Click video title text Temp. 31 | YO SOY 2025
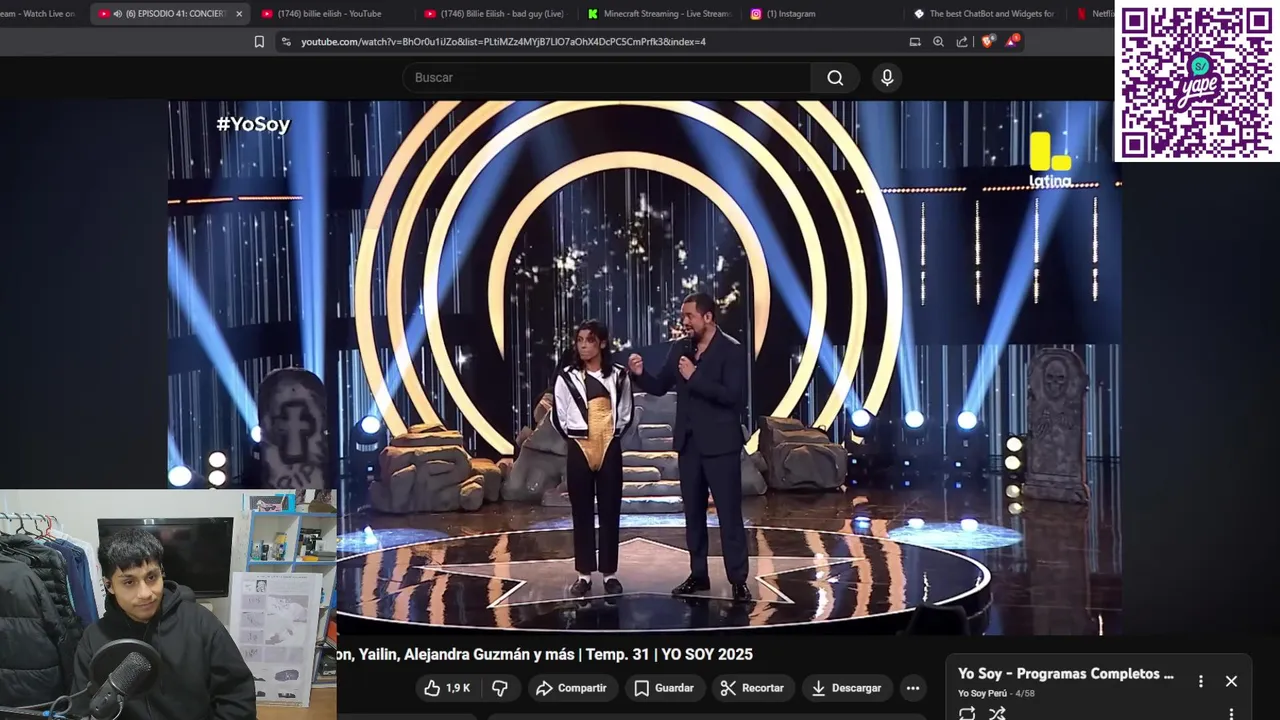Viewport: 1280px width, 720px height. point(669,654)
